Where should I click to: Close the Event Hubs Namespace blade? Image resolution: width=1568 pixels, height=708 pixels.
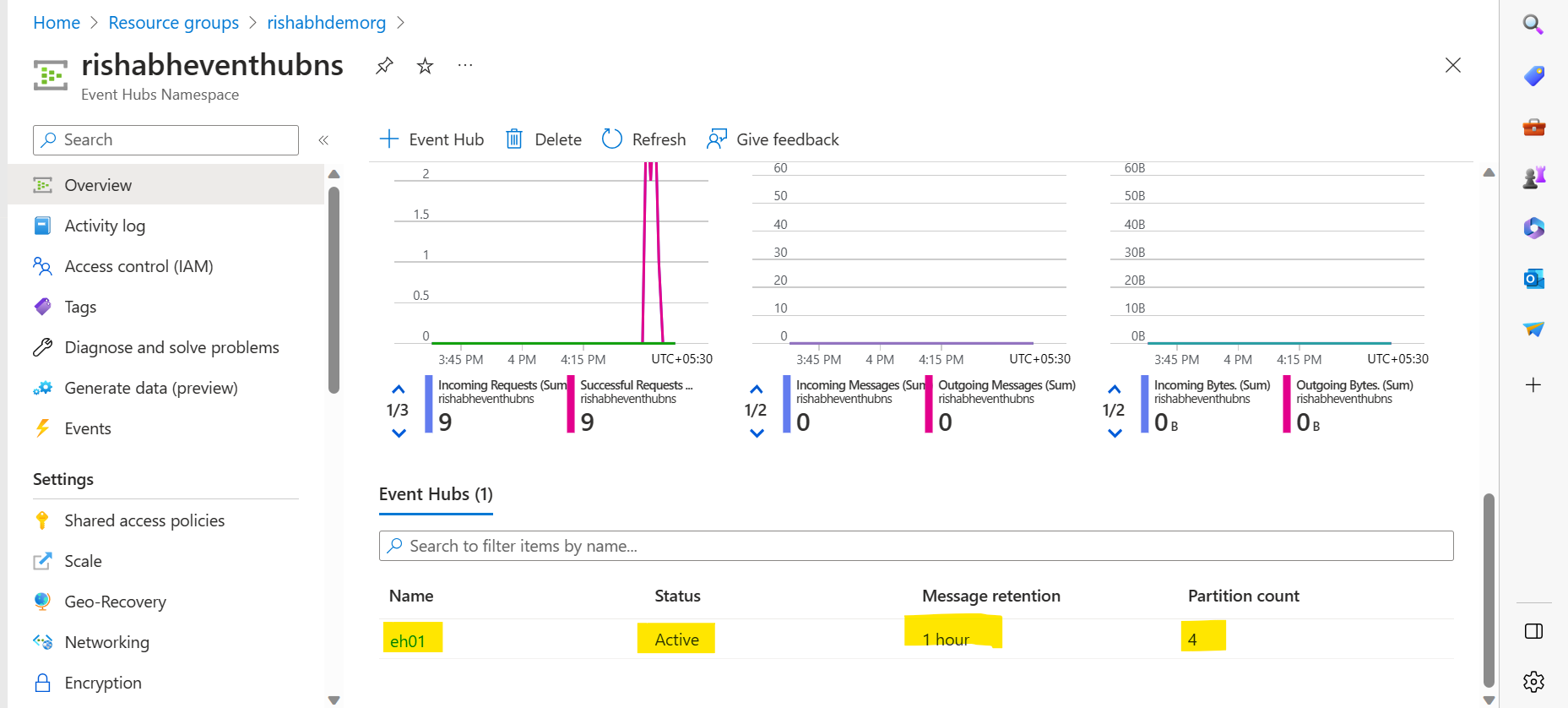click(1452, 65)
